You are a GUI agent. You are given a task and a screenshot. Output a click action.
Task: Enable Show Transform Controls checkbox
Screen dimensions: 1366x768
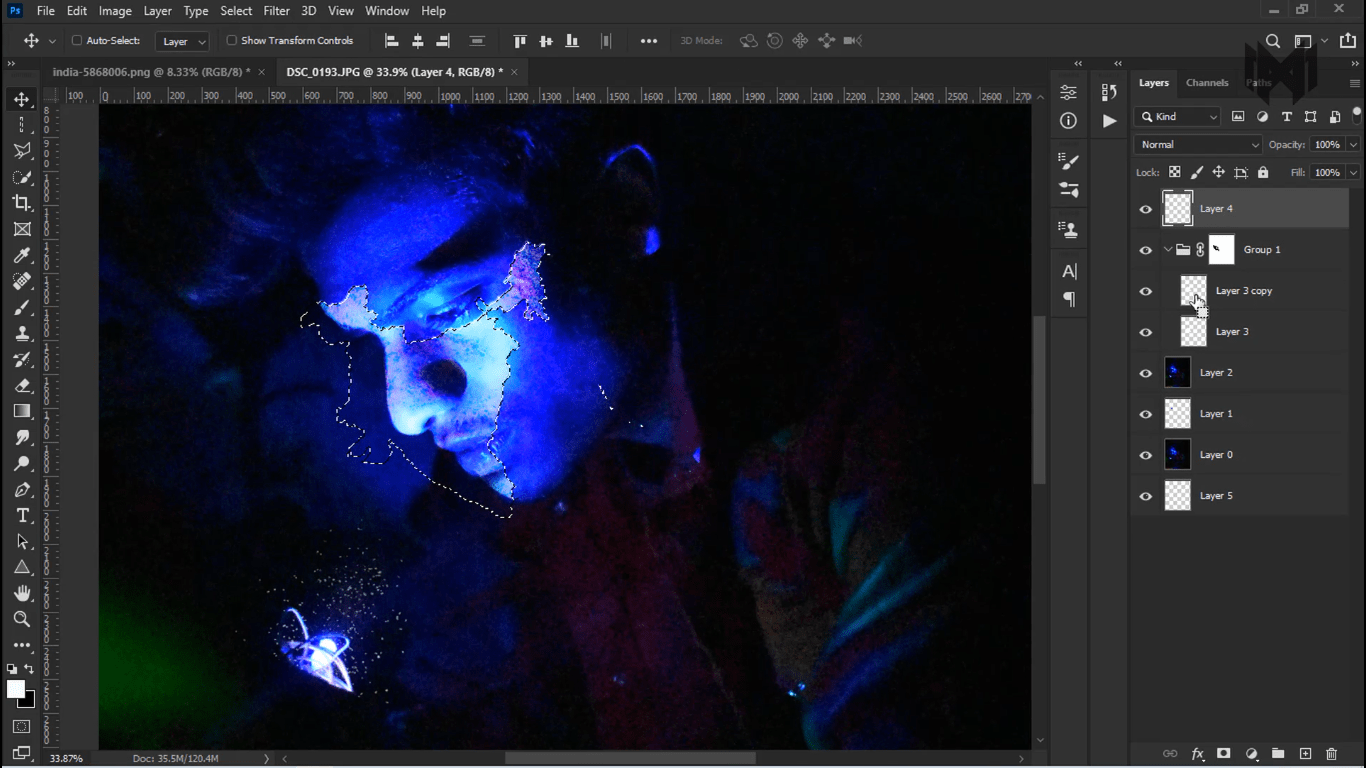232,41
